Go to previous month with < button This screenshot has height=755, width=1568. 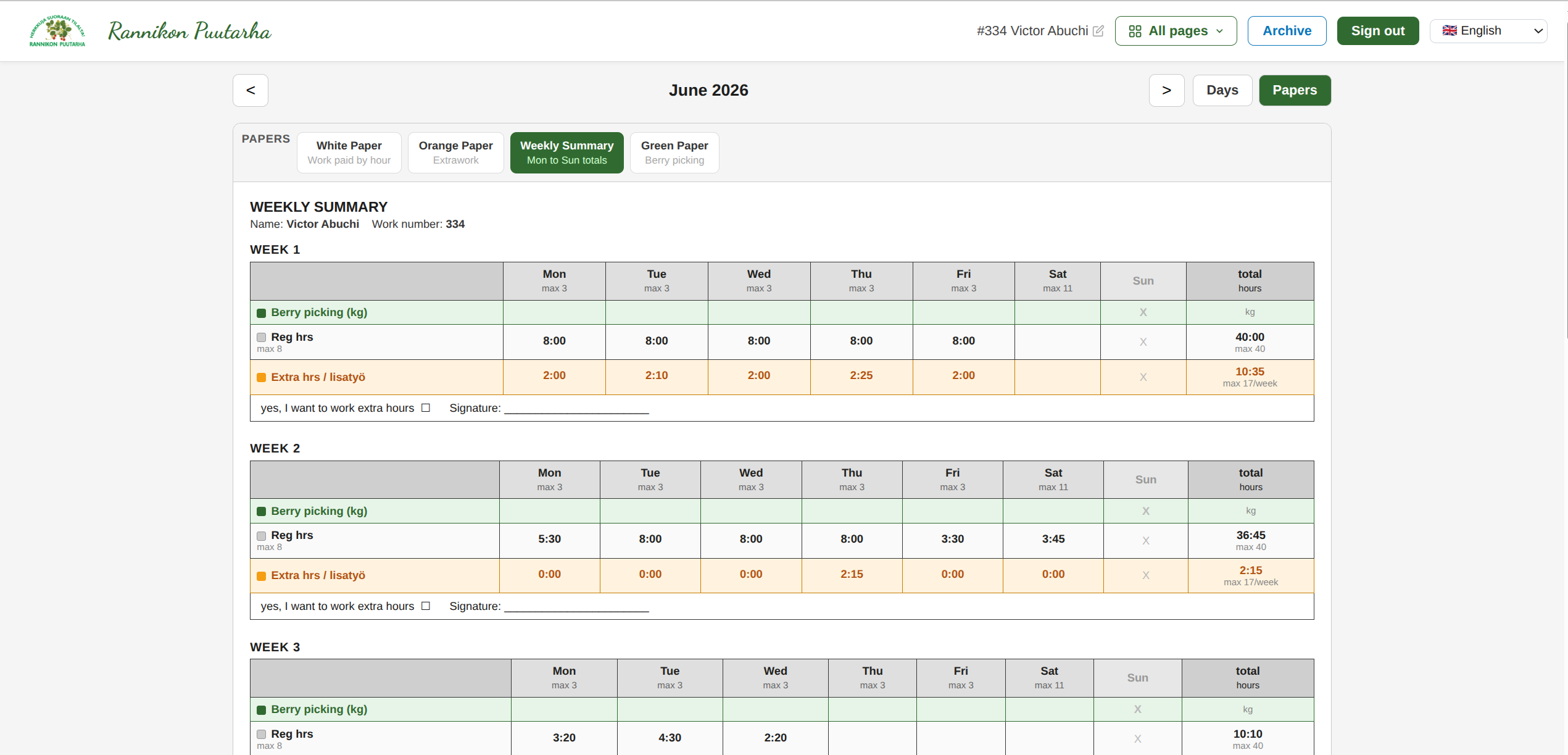coord(251,90)
